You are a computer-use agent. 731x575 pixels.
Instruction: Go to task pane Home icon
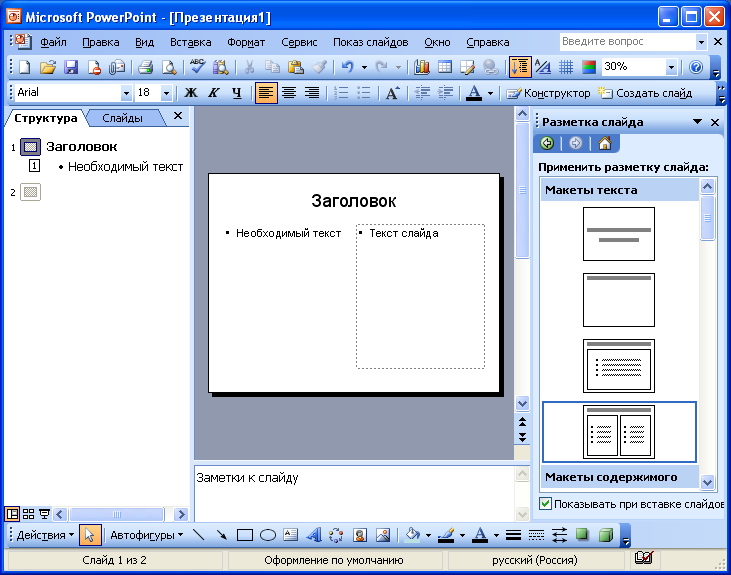click(x=605, y=143)
